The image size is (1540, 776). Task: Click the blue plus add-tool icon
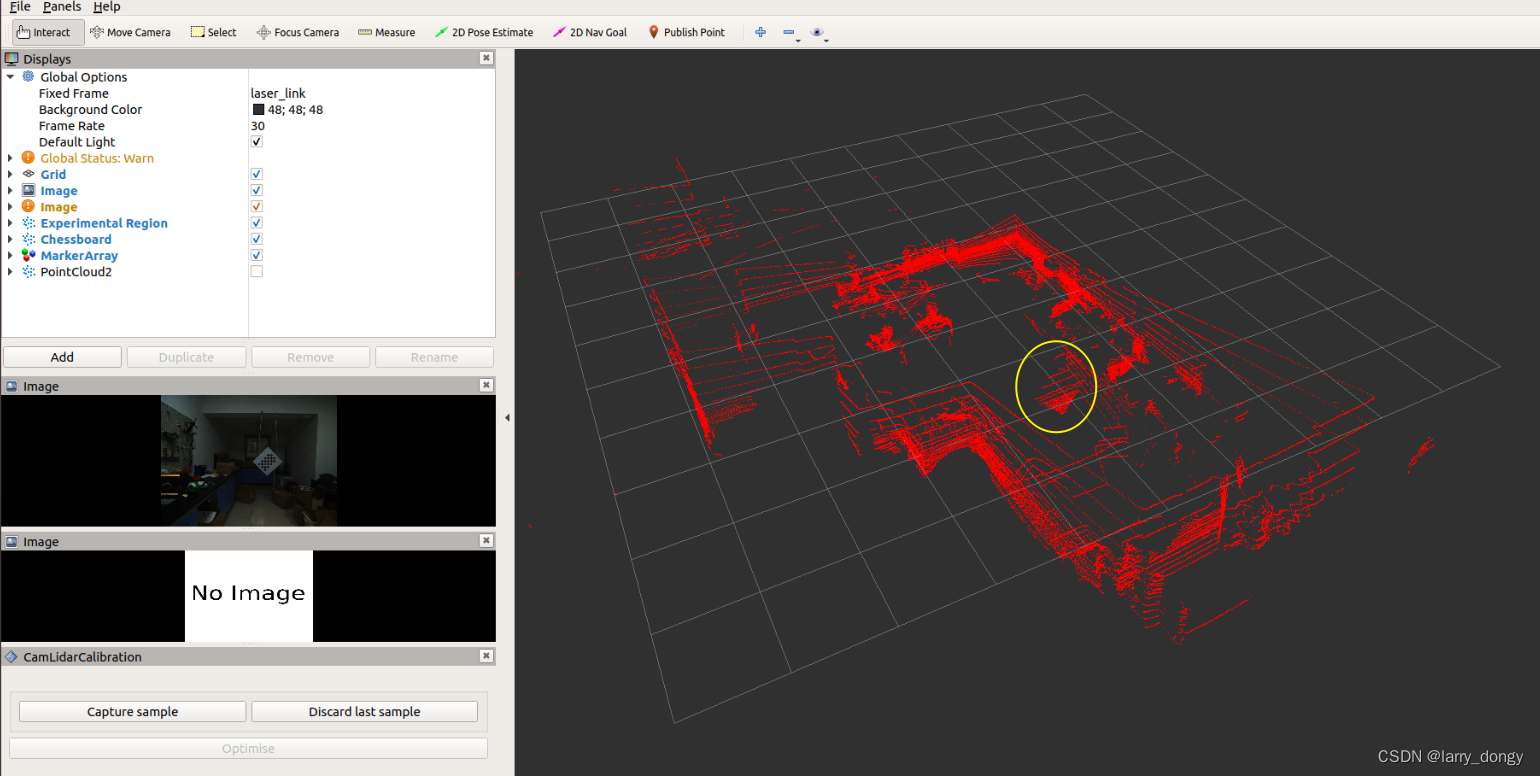pyautogui.click(x=760, y=32)
